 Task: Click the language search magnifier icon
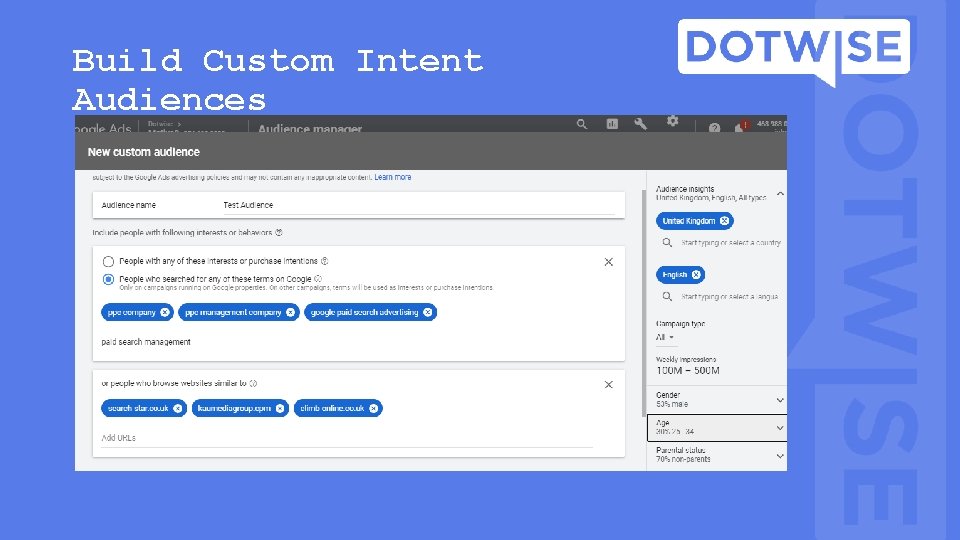click(x=667, y=297)
